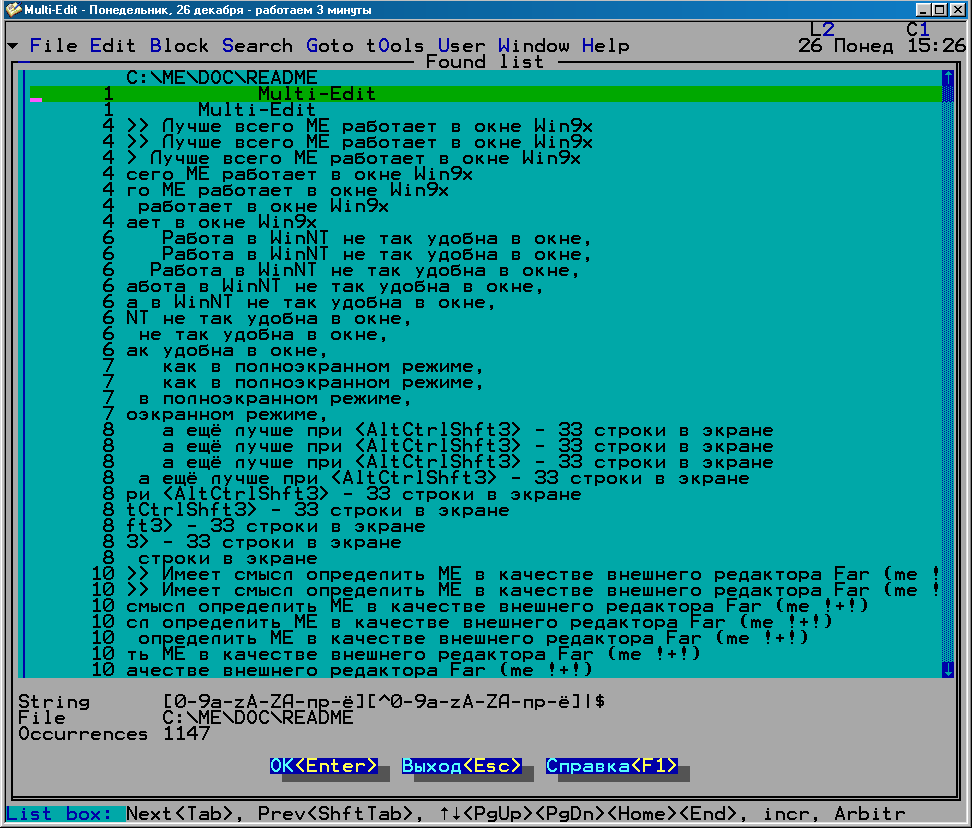The width and height of the screenshot is (972, 828).
Task: Click the Occurrences count 1147
Action: coord(186,734)
